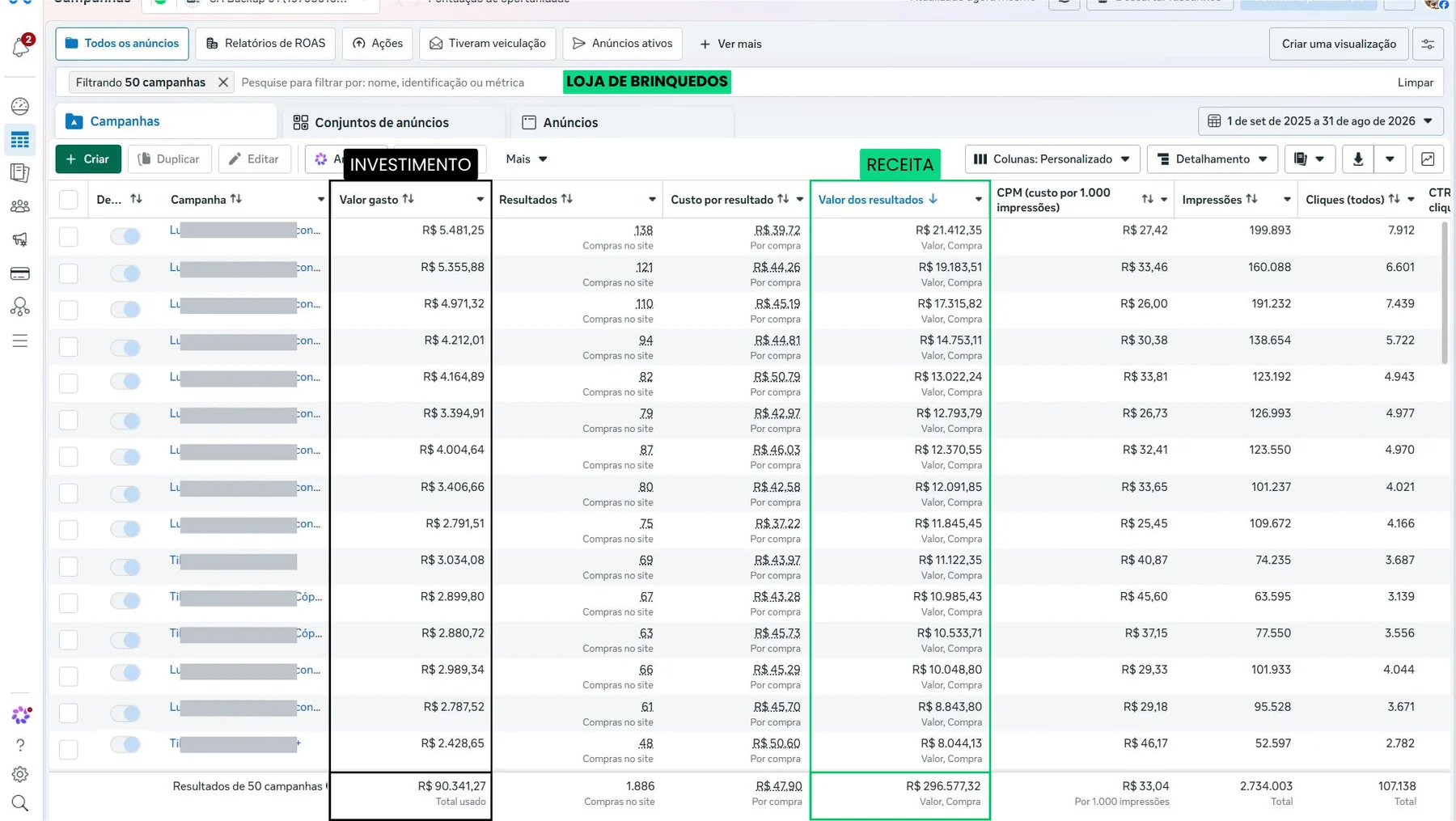Toggle off campaign spending R$ 4.004,64
The width and height of the screenshot is (1456, 821).
coord(125,457)
